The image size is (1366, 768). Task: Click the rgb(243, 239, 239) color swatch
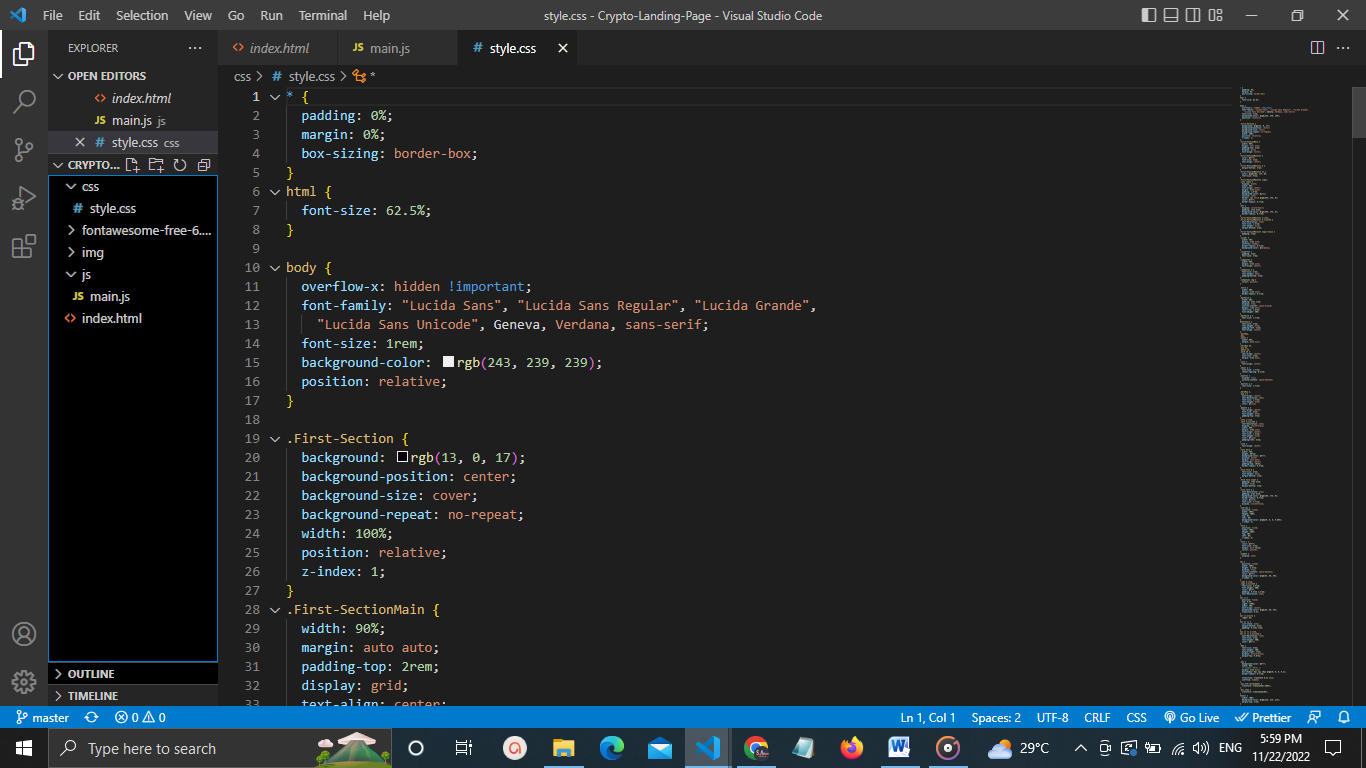[448, 362]
